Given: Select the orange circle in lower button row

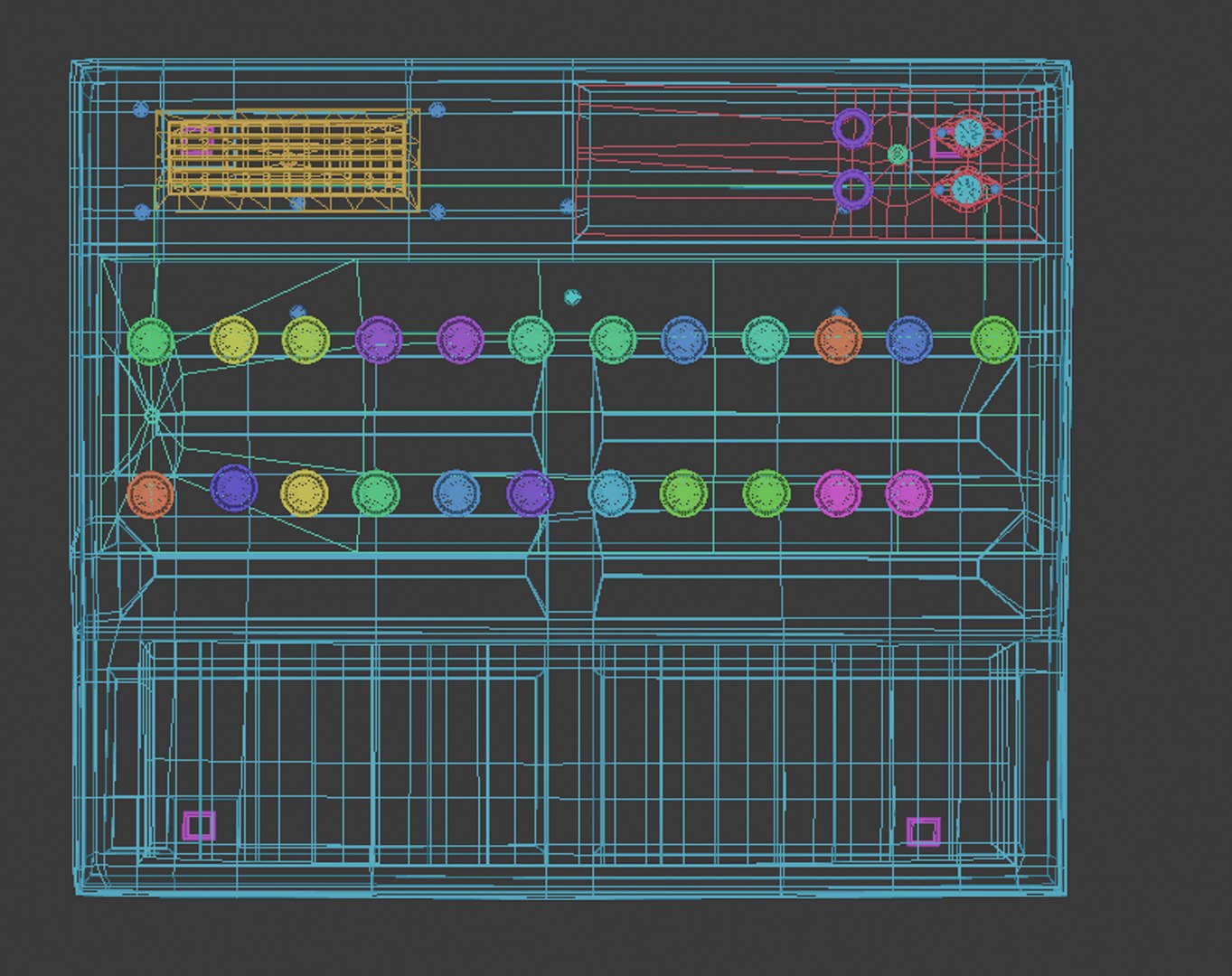Looking at the screenshot, I should click(x=150, y=495).
